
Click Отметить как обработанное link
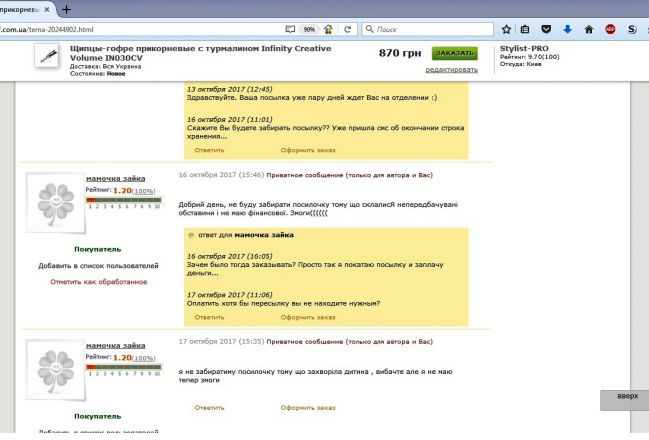pos(98,282)
